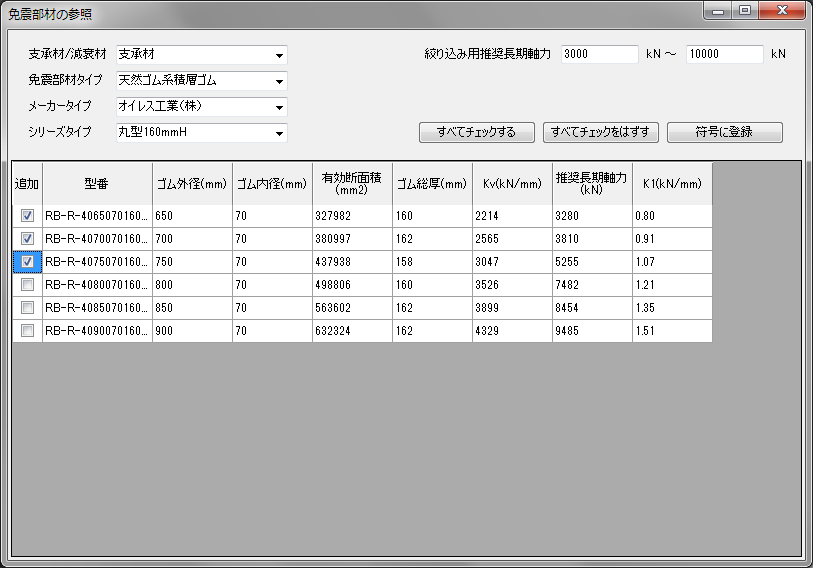
Task: Open the 免震部材タイプ dropdown
Action: coord(202,80)
